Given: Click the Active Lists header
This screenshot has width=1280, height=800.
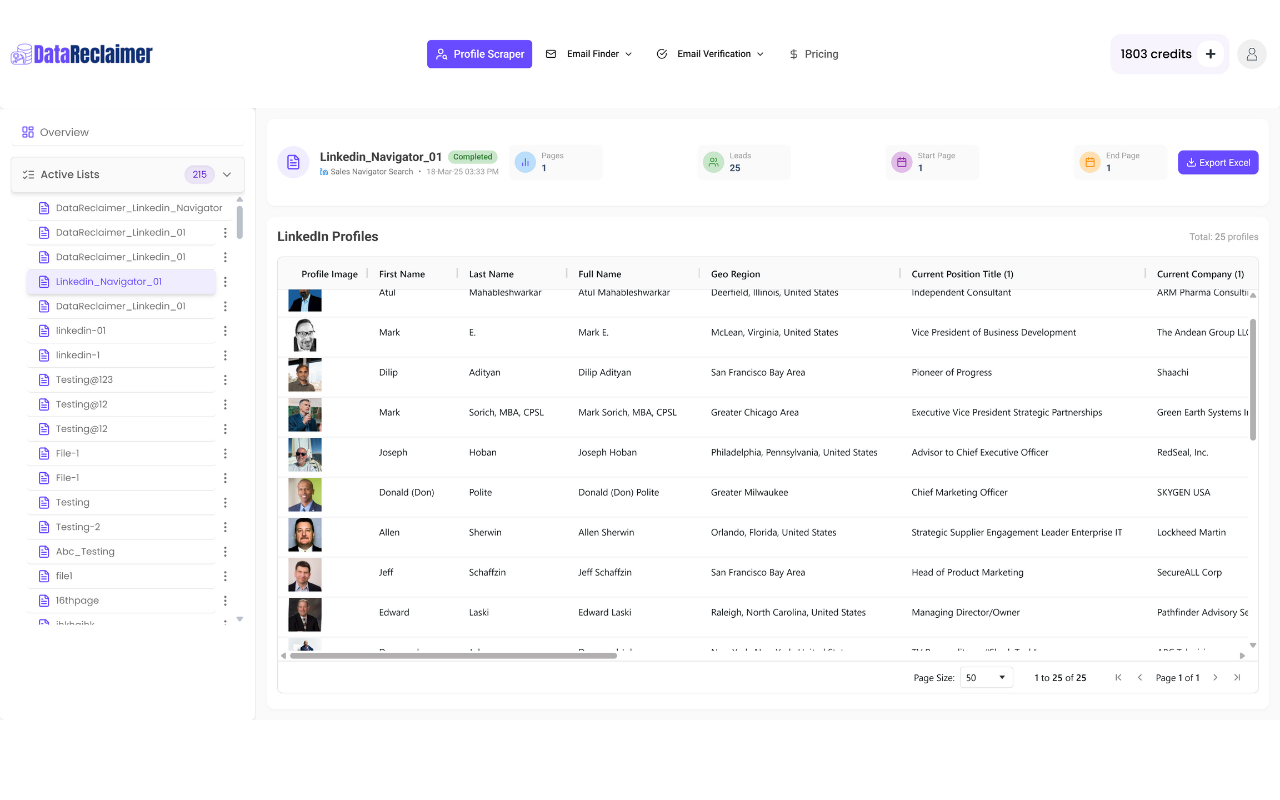Looking at the screenshot, I should tap(127, 174).
